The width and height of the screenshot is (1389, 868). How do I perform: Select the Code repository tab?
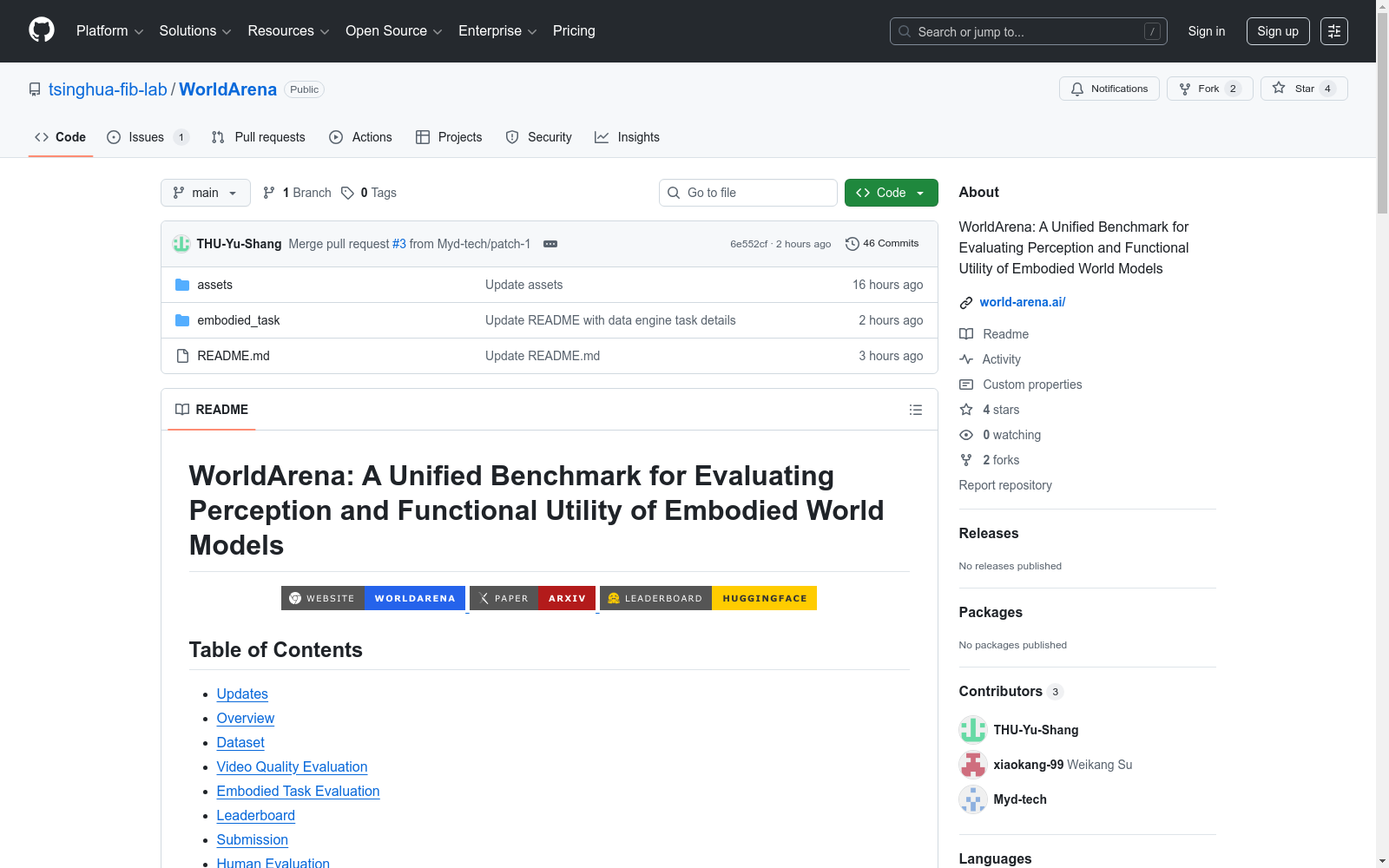pyautogui.click(x=61, y=137)
